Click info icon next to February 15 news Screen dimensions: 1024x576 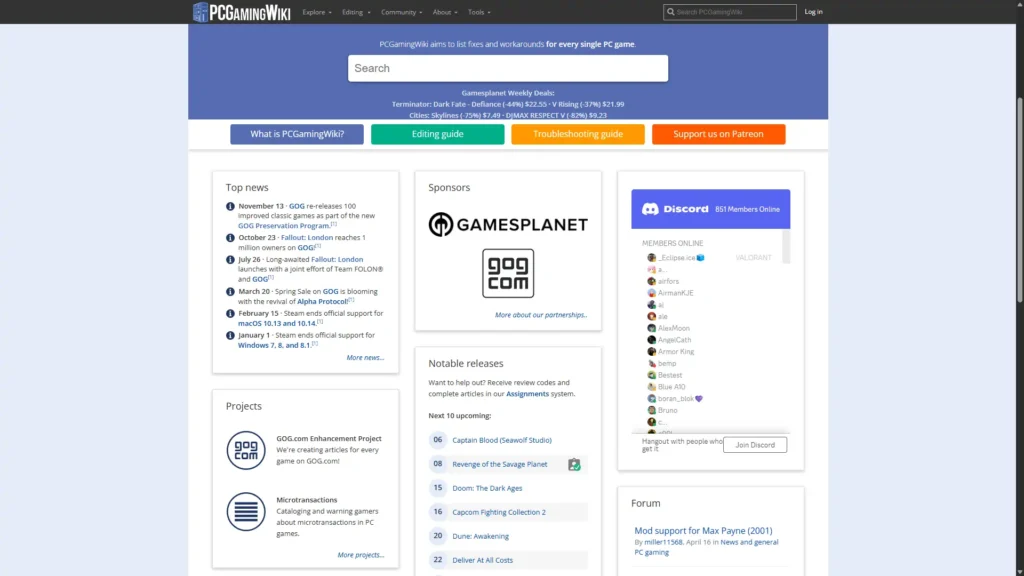tap(231, 313)
